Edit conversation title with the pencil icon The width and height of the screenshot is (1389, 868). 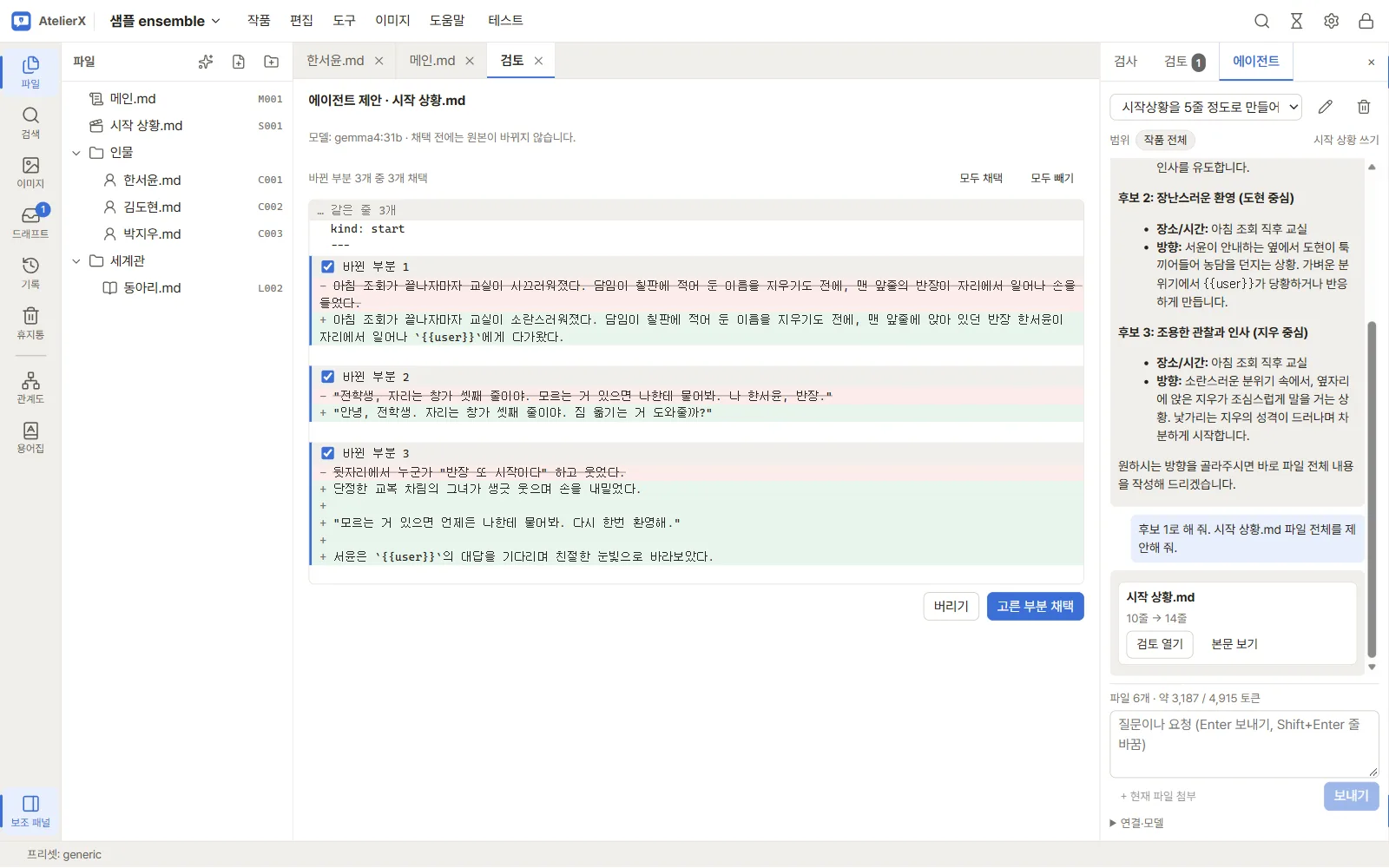(x=1326, y=107)
